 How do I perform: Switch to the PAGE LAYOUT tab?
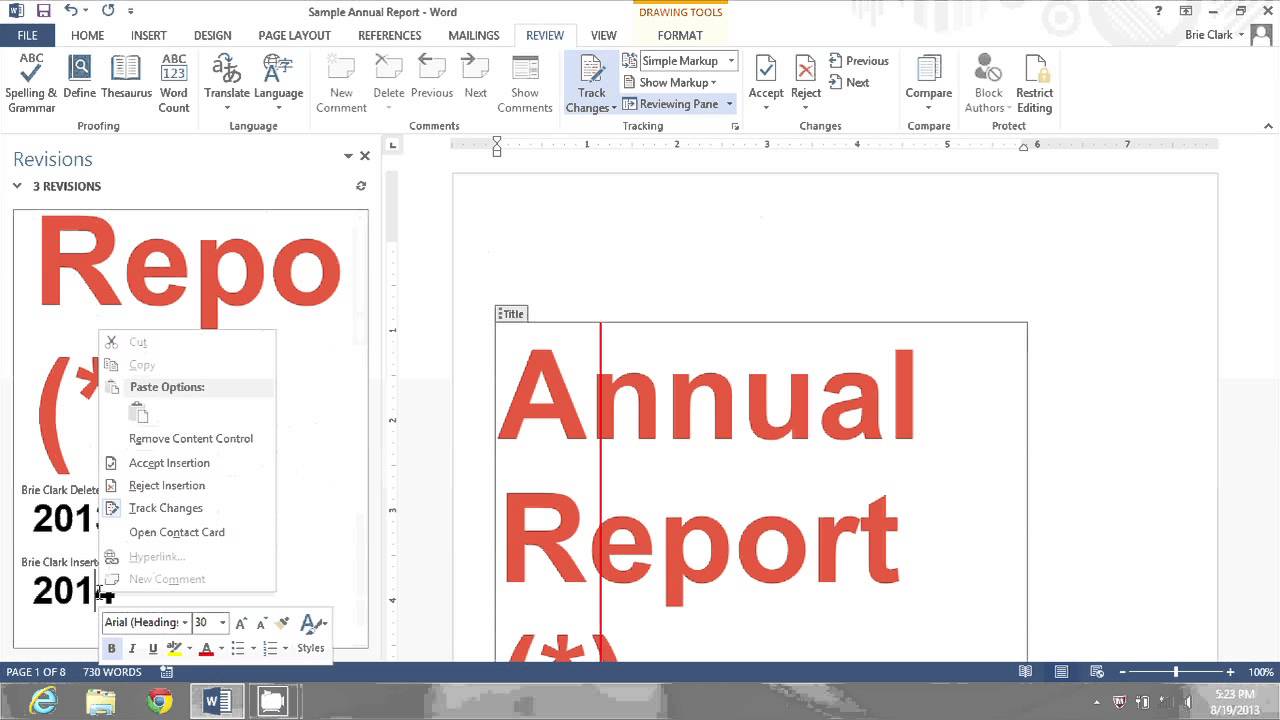click(x=294, y=35)
